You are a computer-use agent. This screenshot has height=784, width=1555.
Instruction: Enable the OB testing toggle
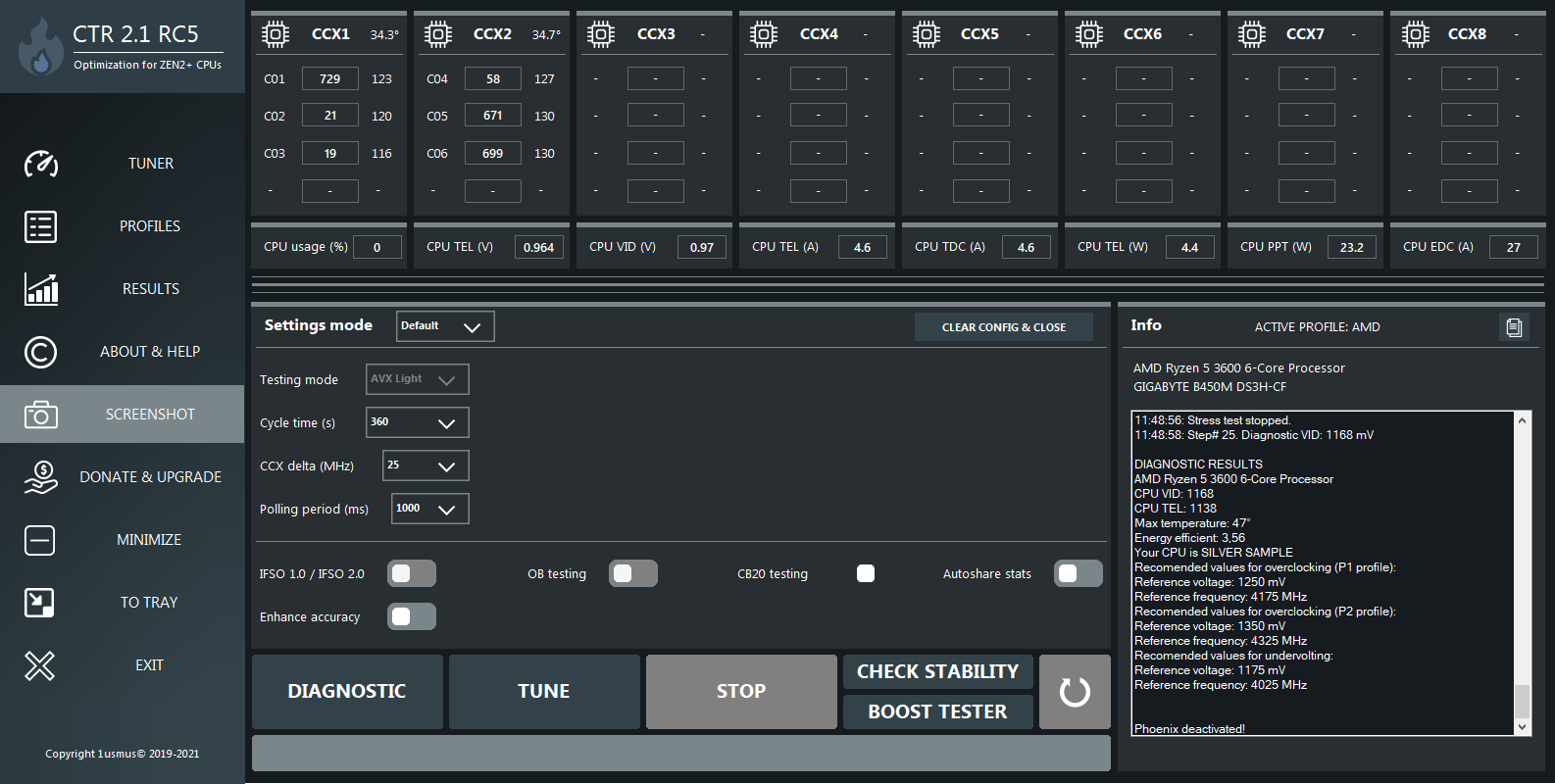[x=633, y=574]
